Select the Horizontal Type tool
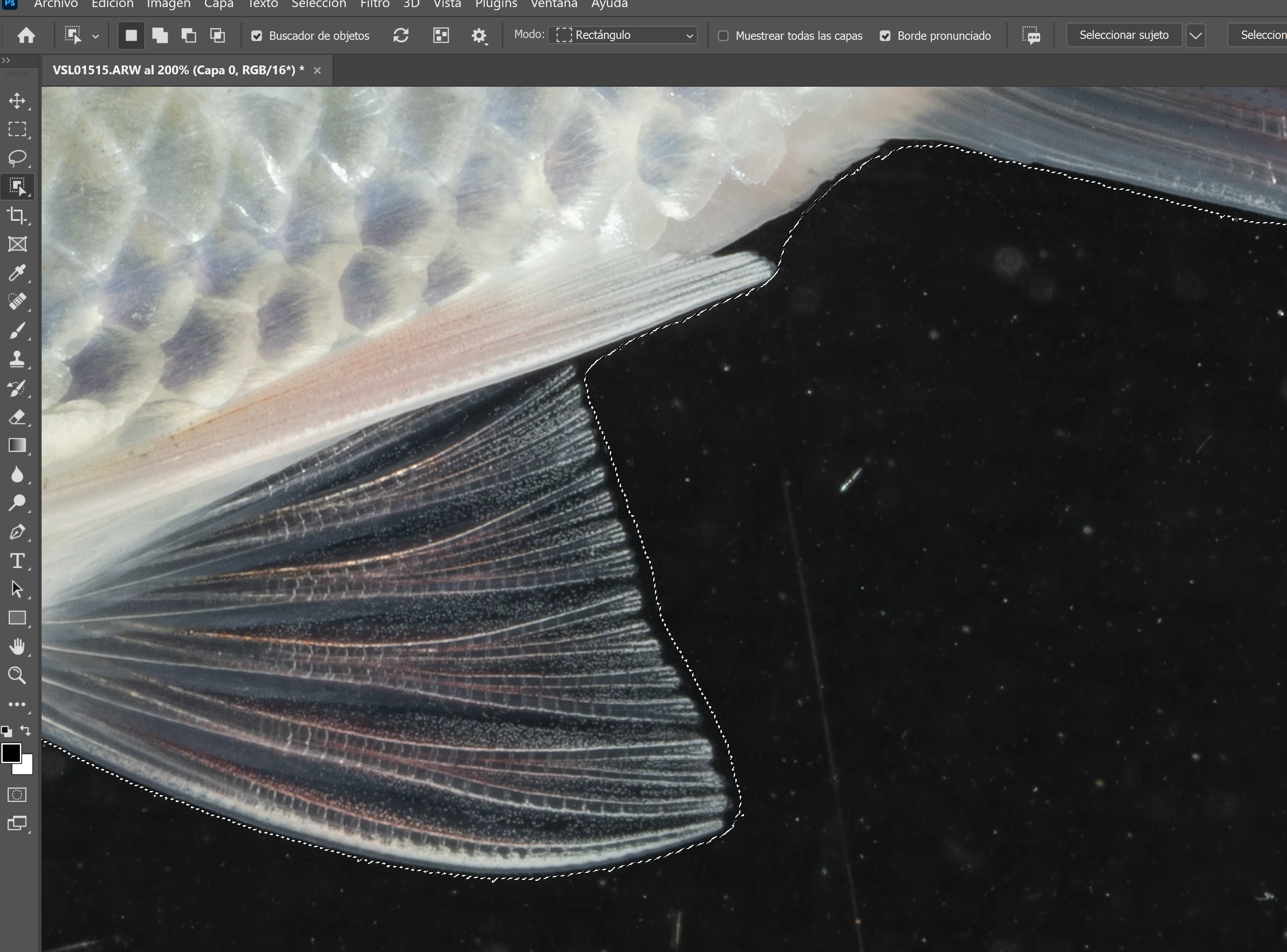The width and height of the screenshot is (1287, 952). [17, 560]
